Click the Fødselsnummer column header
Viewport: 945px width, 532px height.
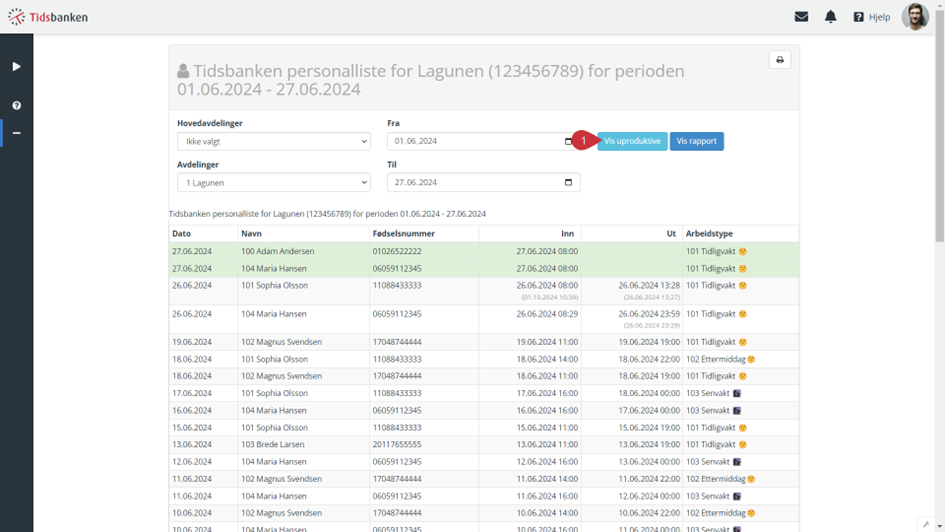pos(404,234)
